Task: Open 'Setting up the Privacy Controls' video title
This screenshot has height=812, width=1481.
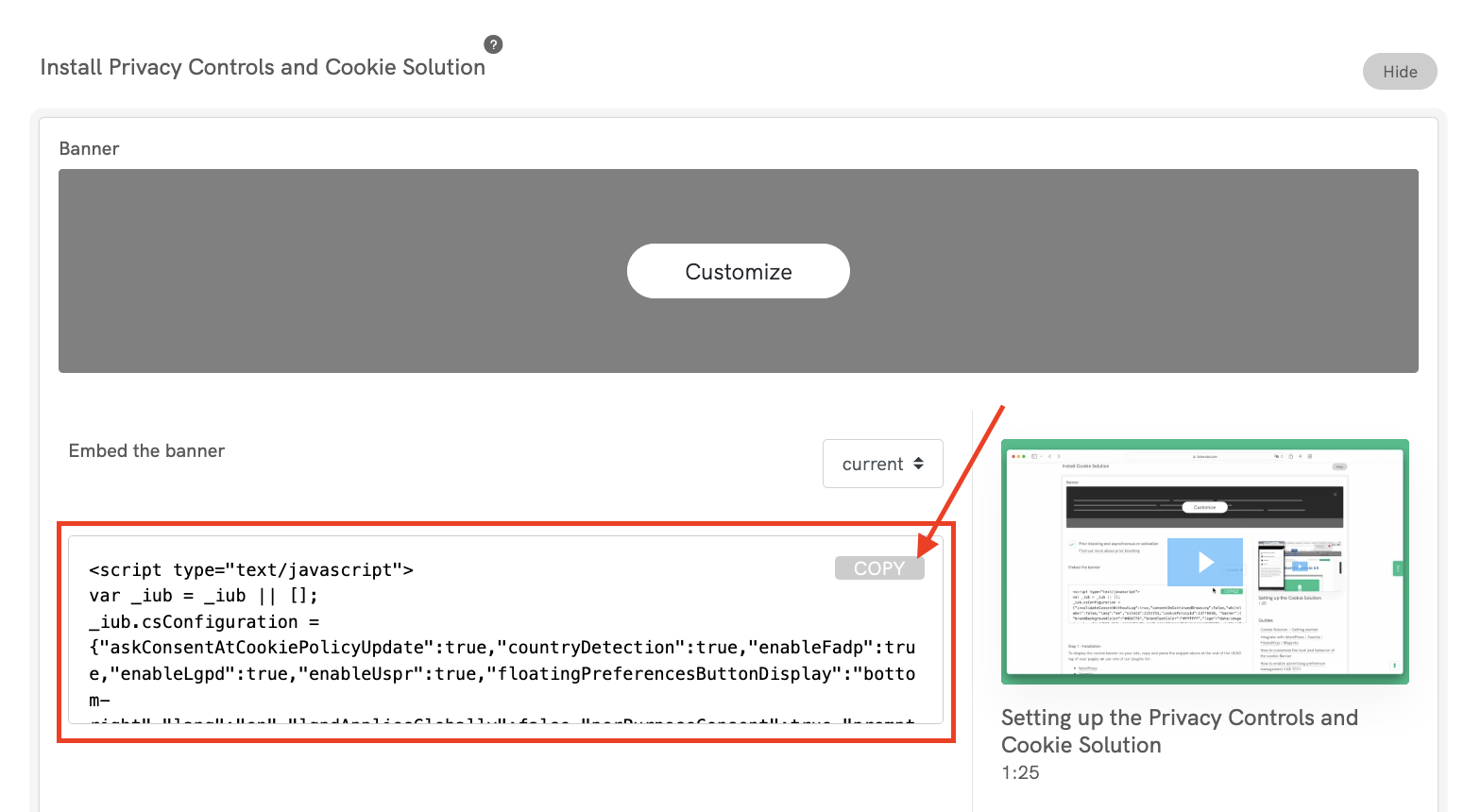Action: (x=1179, y=731)
